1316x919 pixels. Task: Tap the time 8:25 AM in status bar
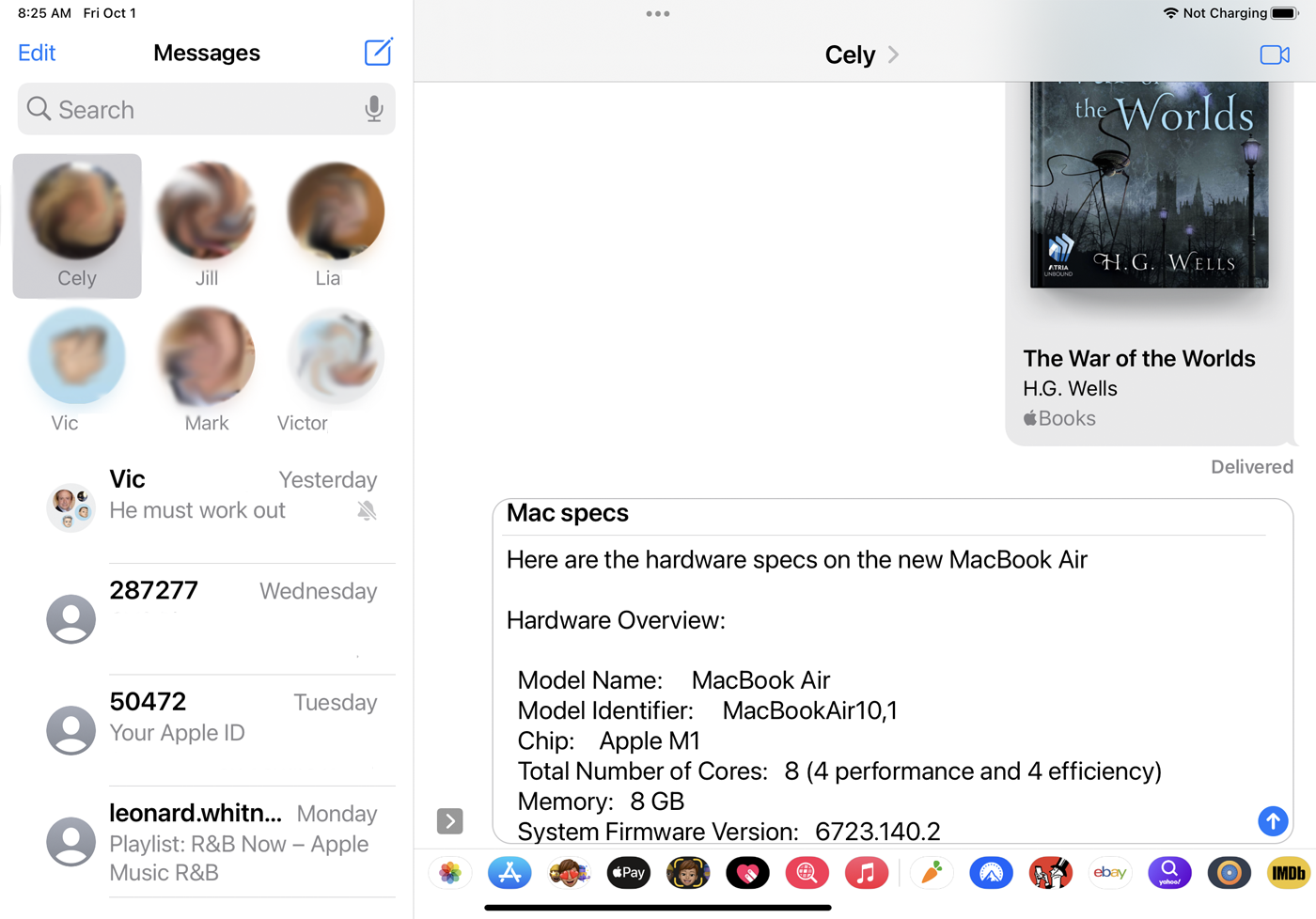tap(44, 13)
